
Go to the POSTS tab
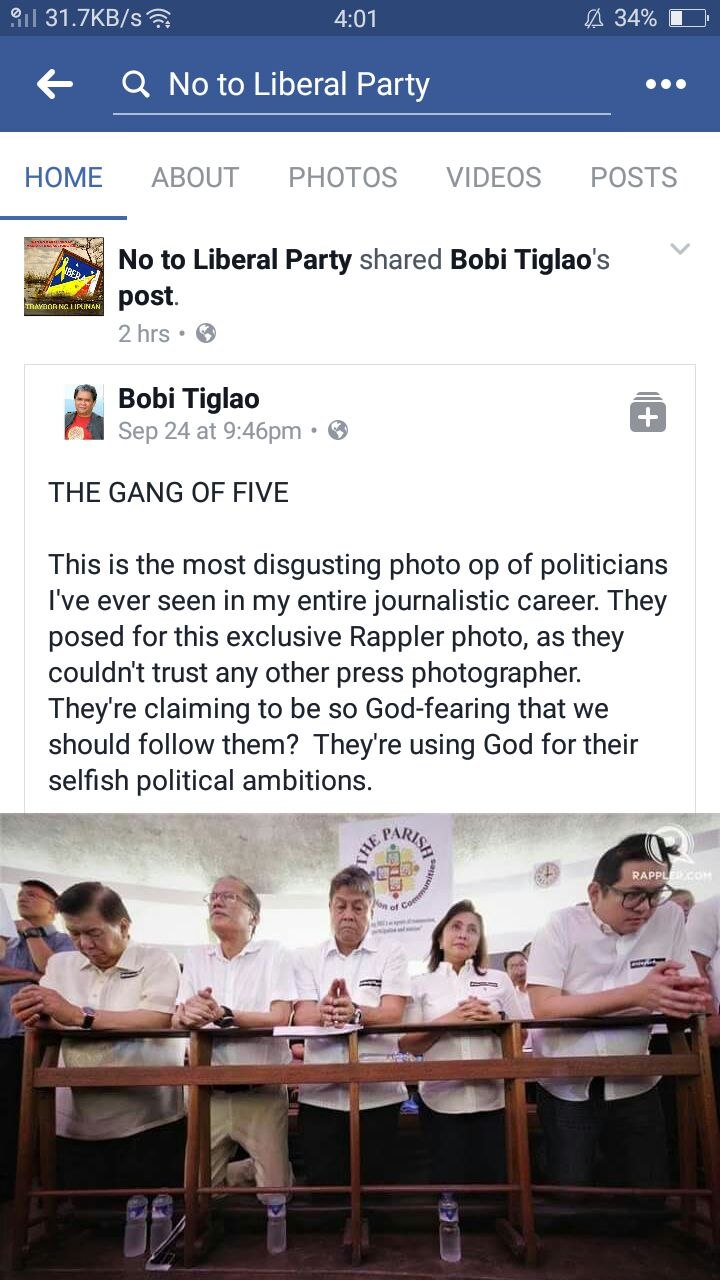tap(634, 177)
